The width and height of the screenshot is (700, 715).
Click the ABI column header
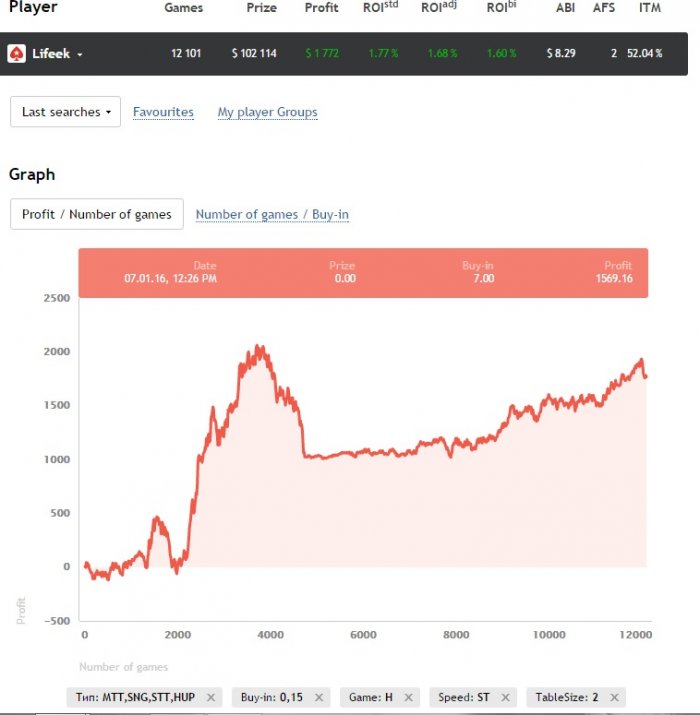pyautogui.click(x=565, y=8)
